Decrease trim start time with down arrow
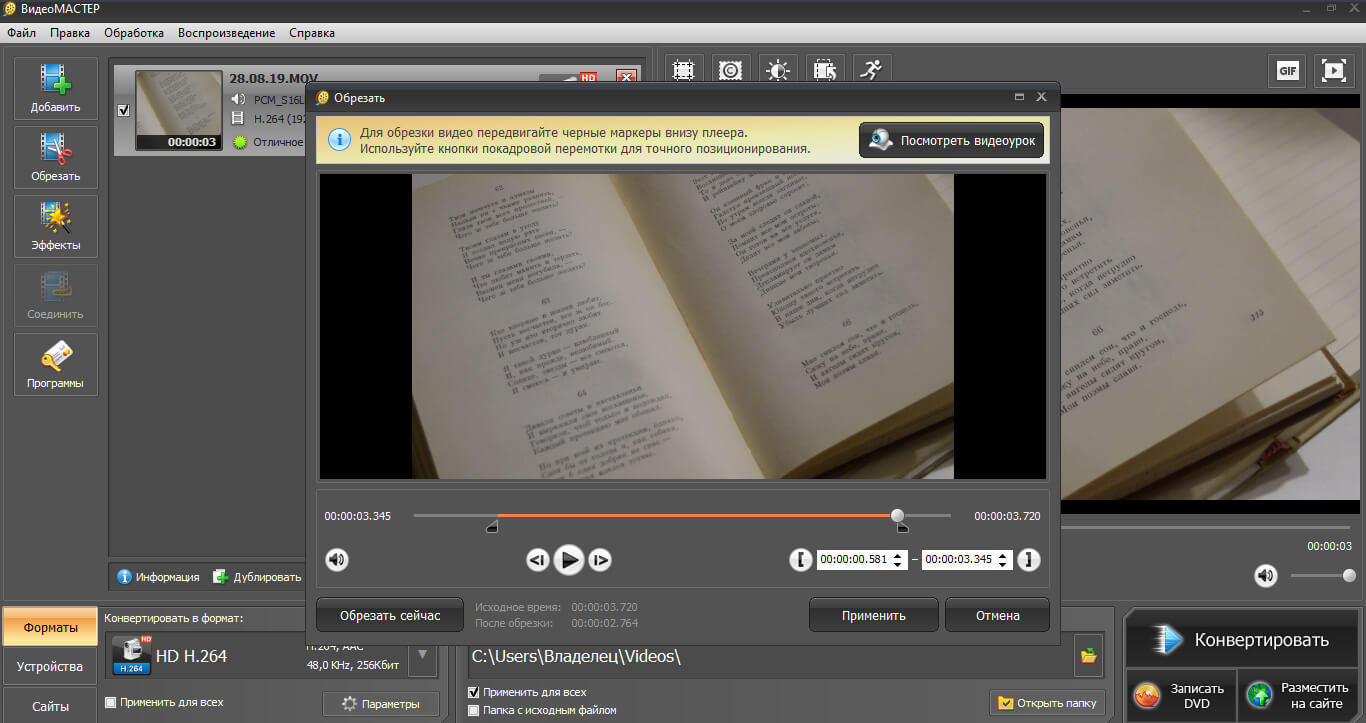The width and height of the screenshot is (1366, 723). tap(900, 565)
